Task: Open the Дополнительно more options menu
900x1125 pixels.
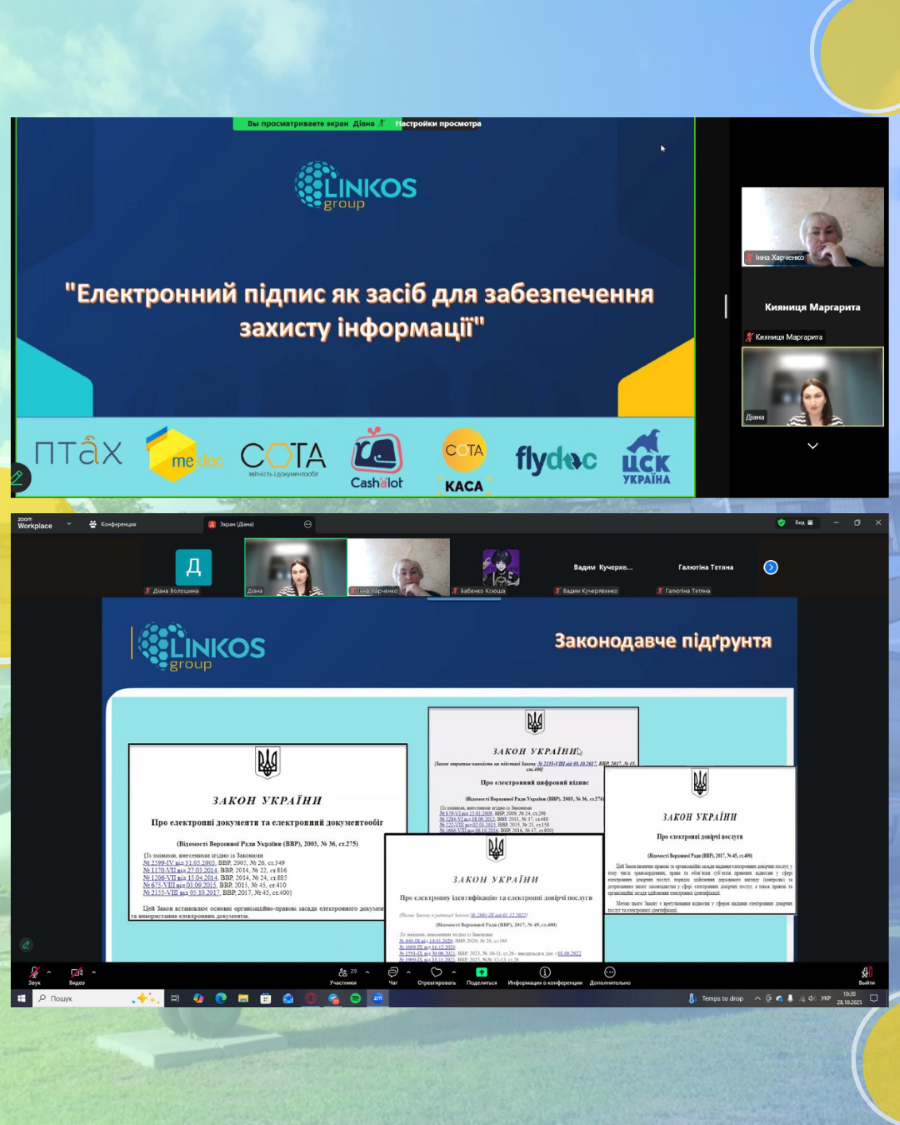Action: click(610, 973)
